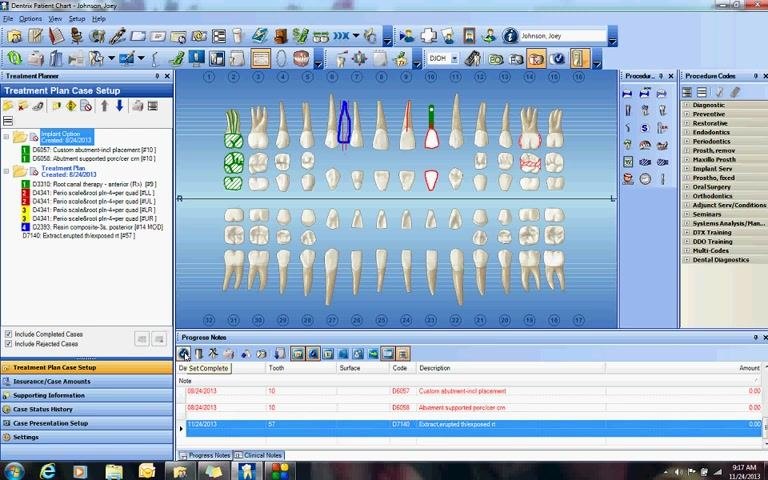The height and width of the screenshot is (480, 768).
Task: Click the cup icon in top toolbar
Action: pos(238,36)
